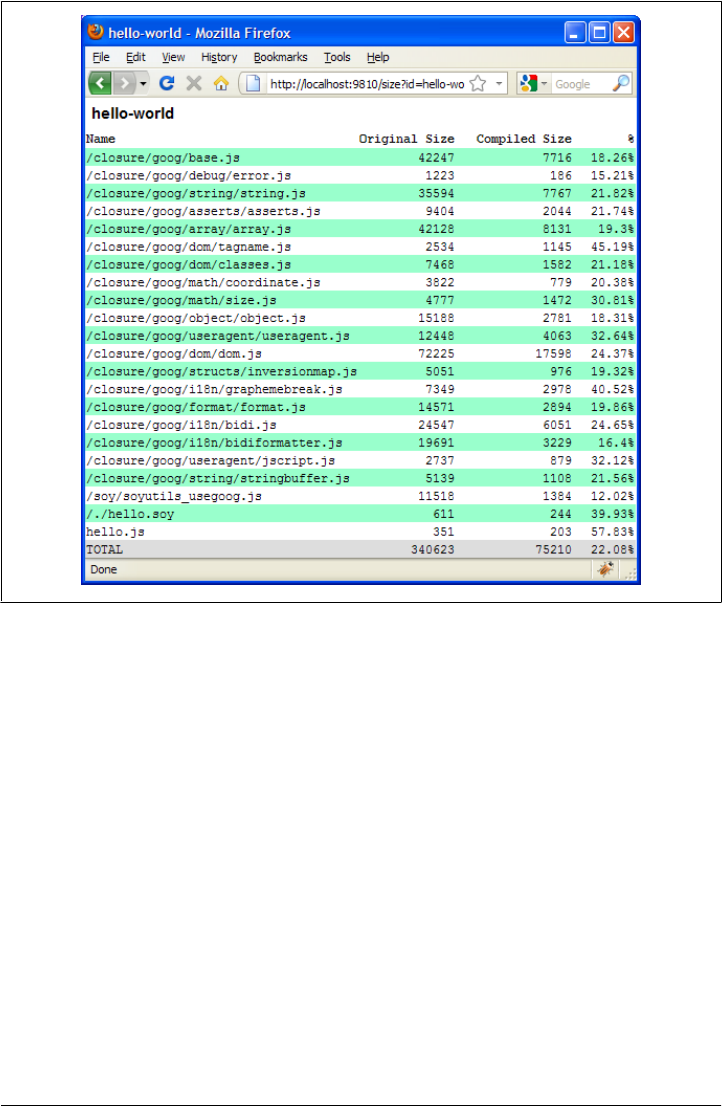Image resolution: width=722 pixels, height=1106 pixels.
Task: Select the /closure/goog/base.js row name
Action: 163,157
